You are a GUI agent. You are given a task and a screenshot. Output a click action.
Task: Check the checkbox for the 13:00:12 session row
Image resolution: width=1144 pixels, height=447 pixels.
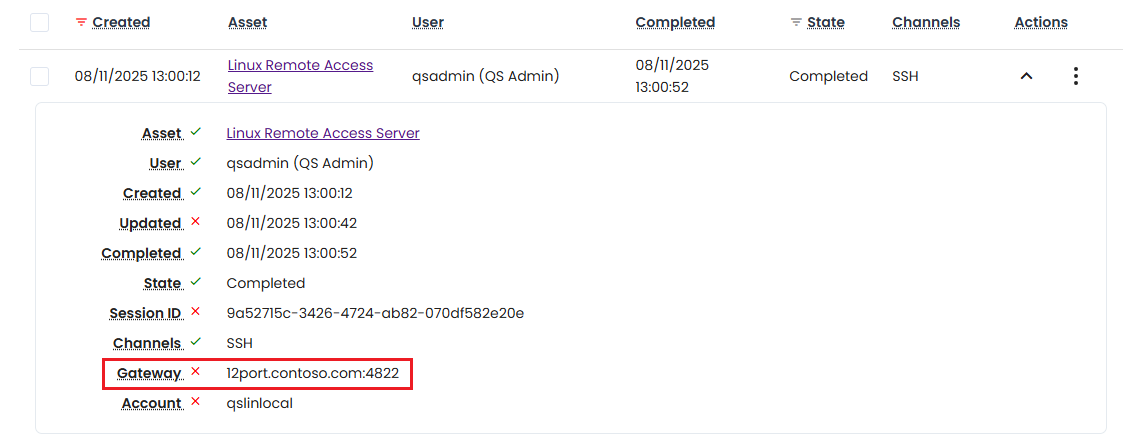click(x=39, y=76)
